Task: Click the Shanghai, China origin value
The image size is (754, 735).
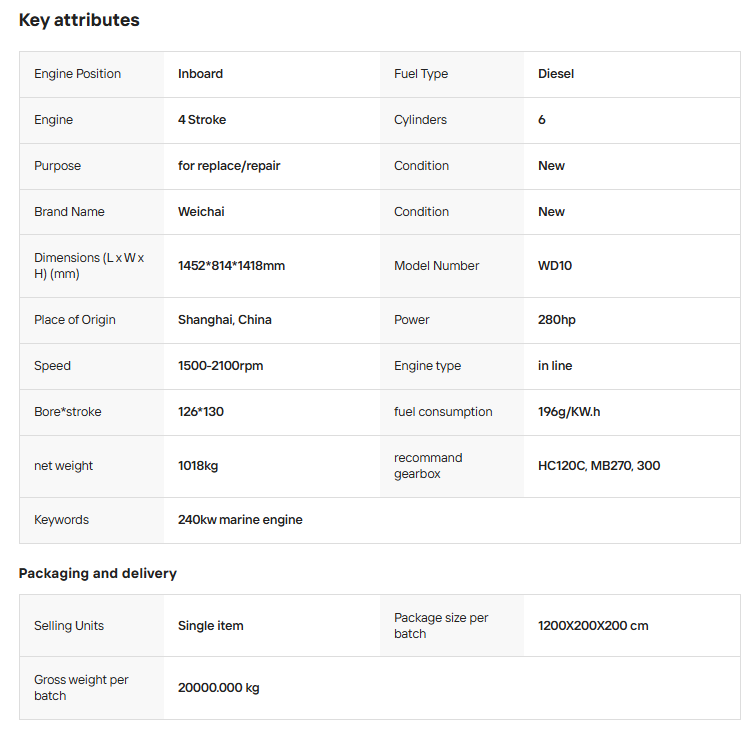Action: pos(225,320)
